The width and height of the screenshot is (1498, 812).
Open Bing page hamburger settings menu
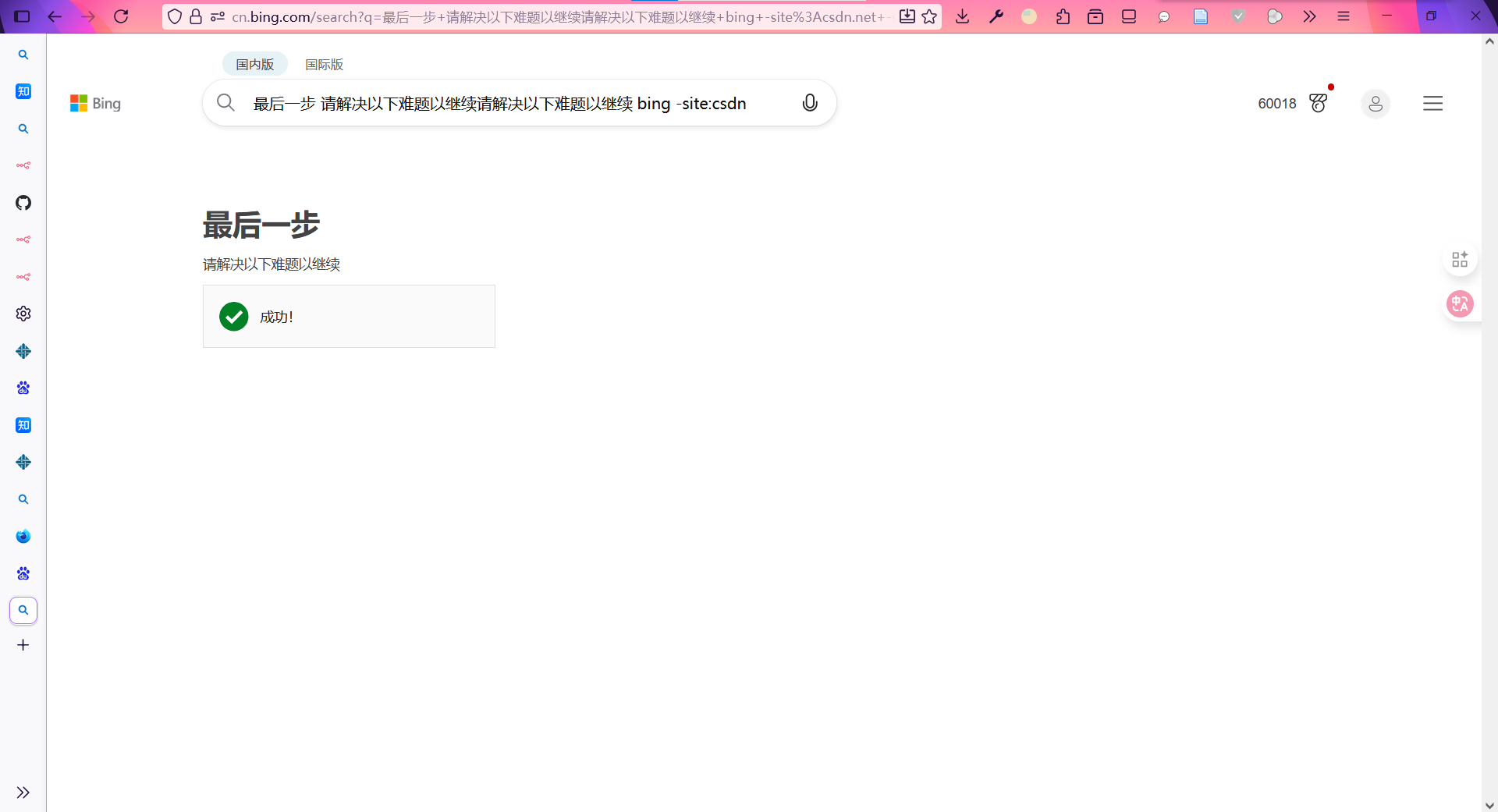coord(1432,103)
